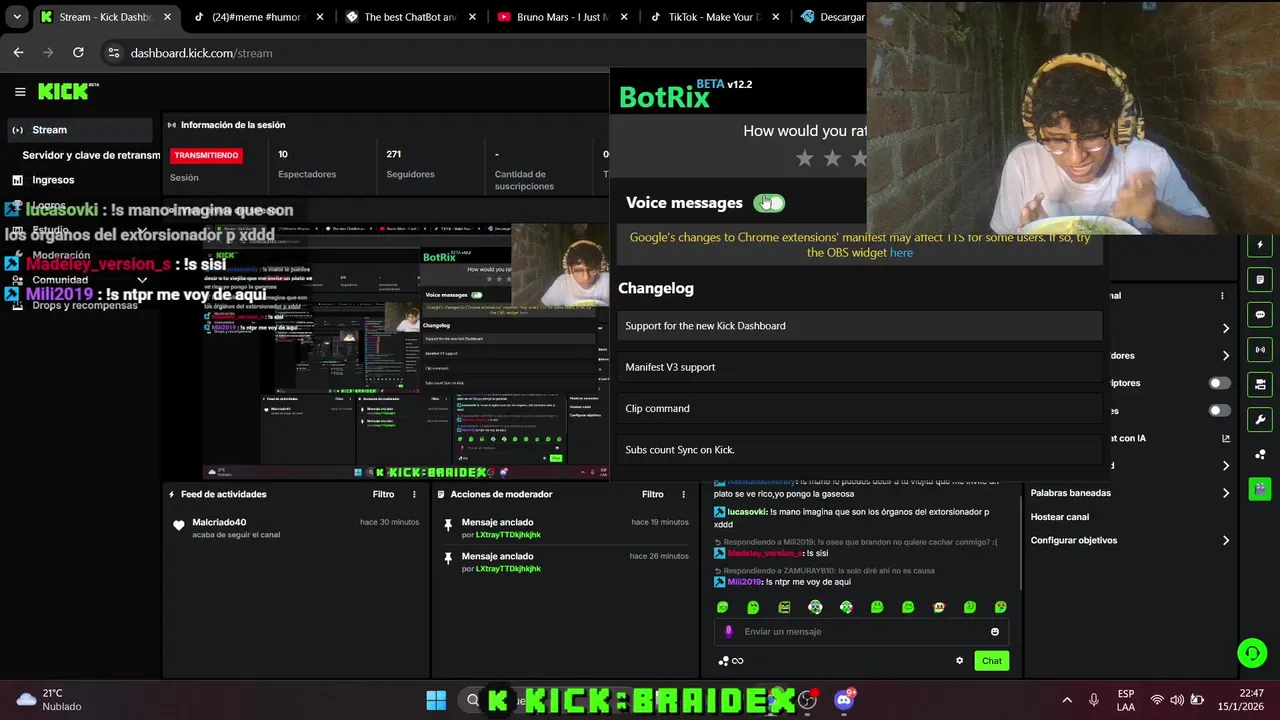Image resolution: width=1280 pixels, height=720 pixels.
Task: Open the browser tab list dropdown
Action: (x=17, y=17)
